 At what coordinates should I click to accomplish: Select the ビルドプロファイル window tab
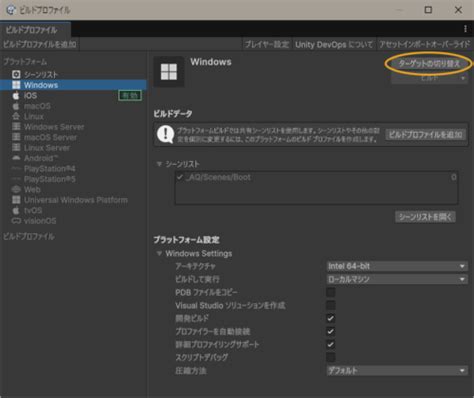tap(35, 30)
